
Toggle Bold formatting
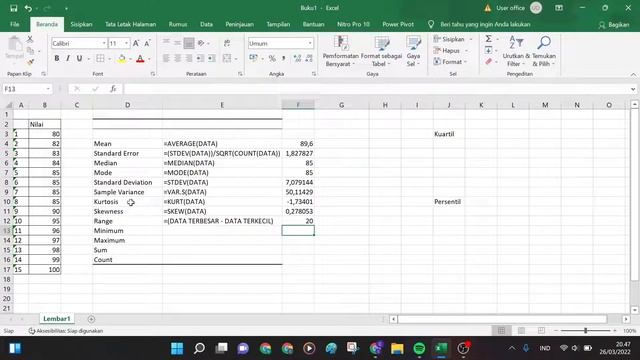click(x=57, y=58)
